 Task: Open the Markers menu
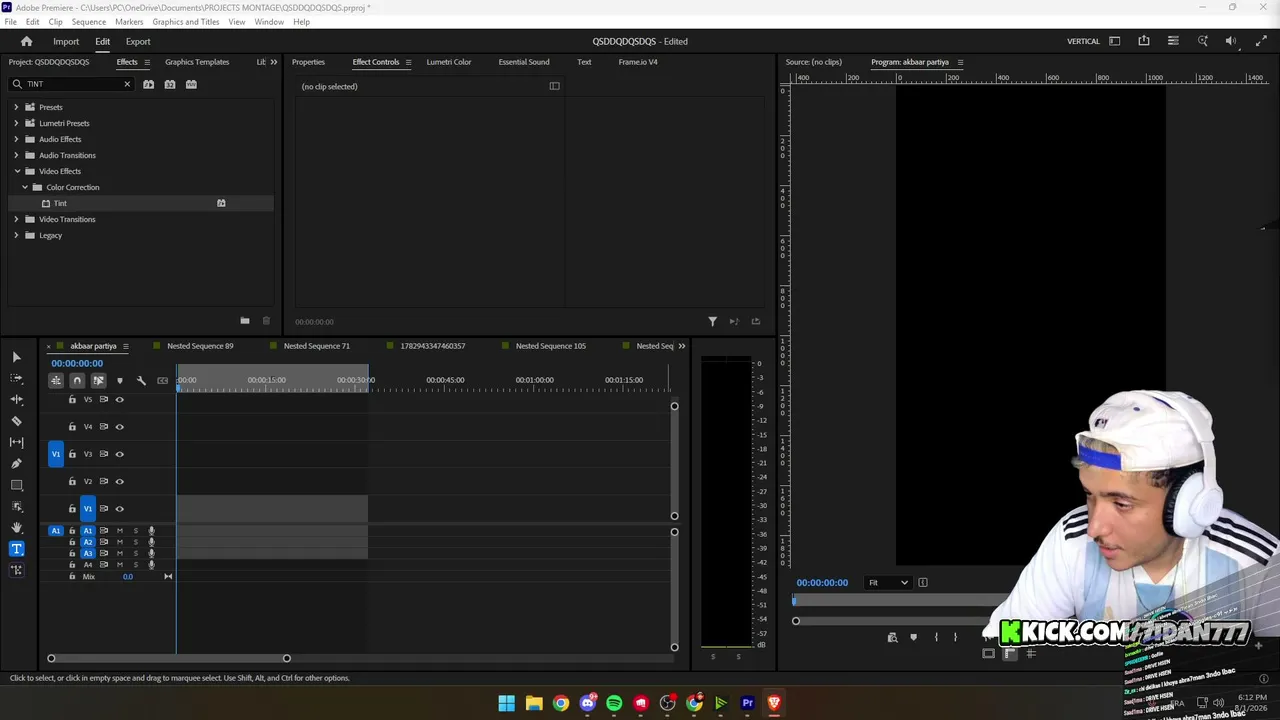[129, 21]
